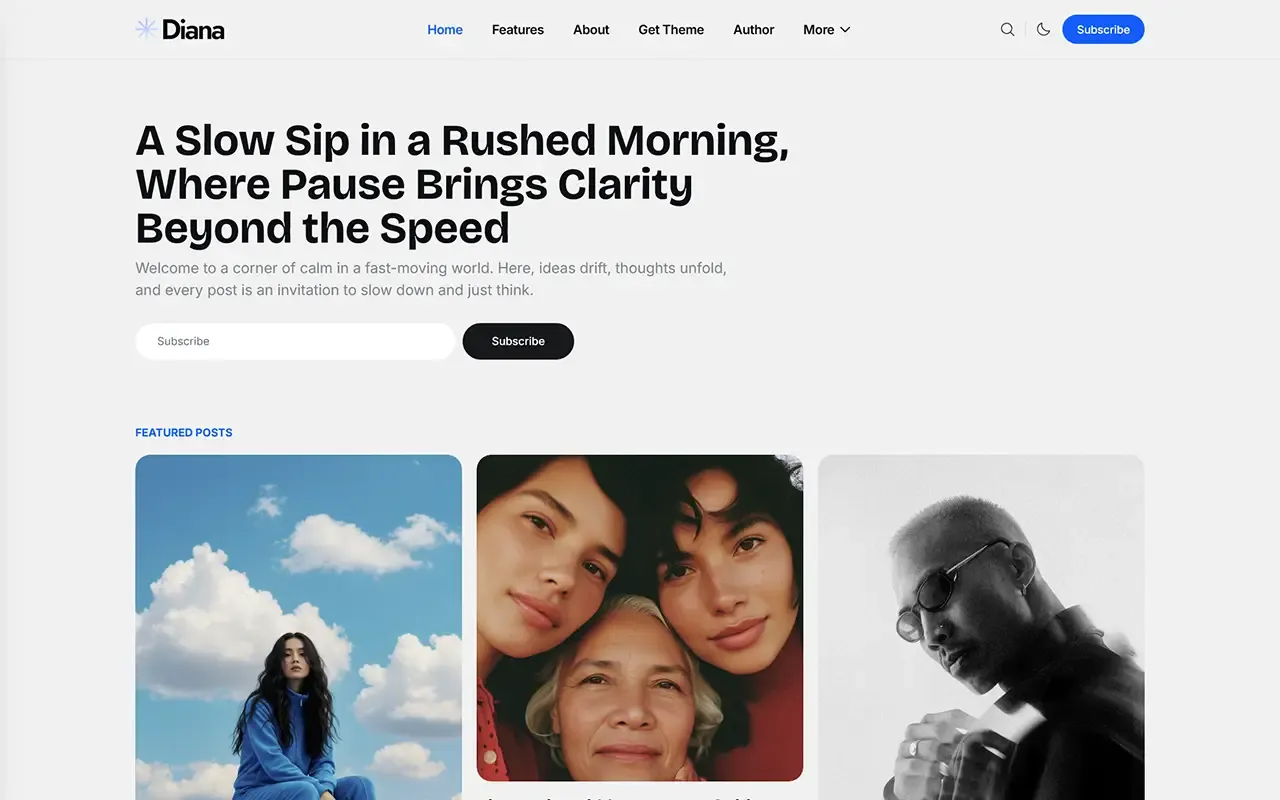Open the black-and-white man featured post
Viewport: 1280px width, 800px height.
click(981, 627)
